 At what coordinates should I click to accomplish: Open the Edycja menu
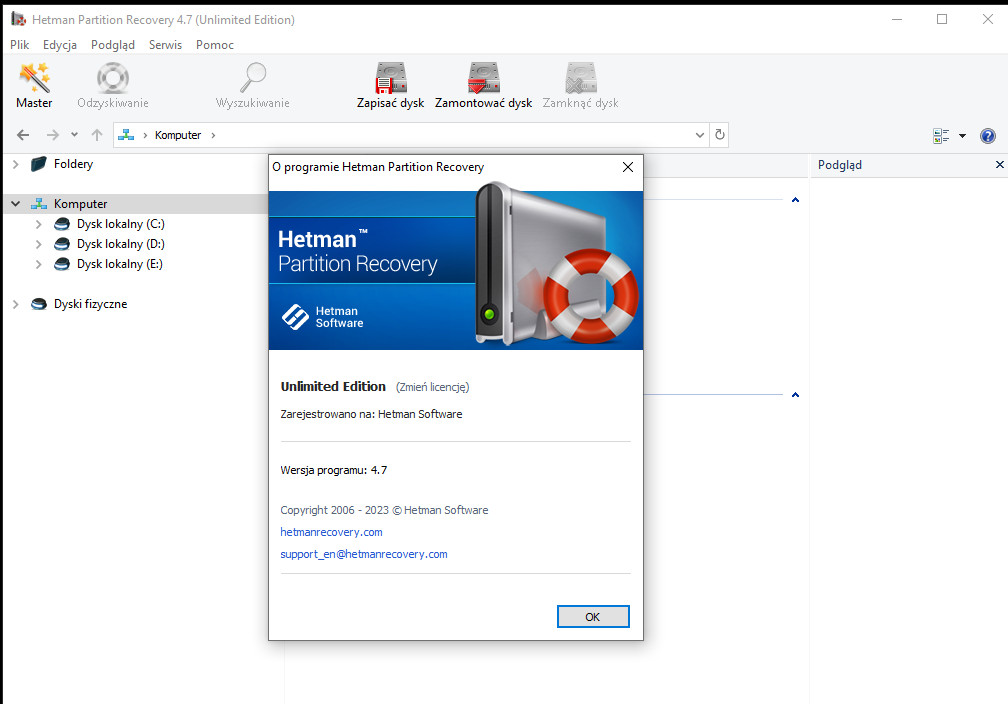60,45
